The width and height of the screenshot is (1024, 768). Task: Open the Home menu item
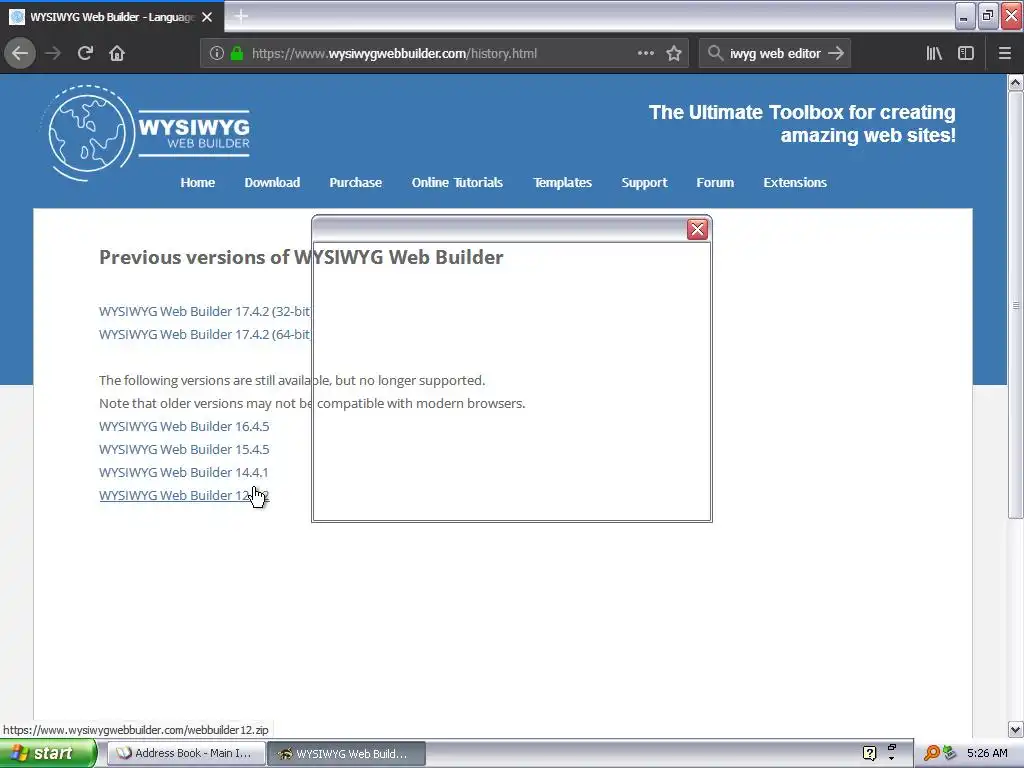coord(197,183)
